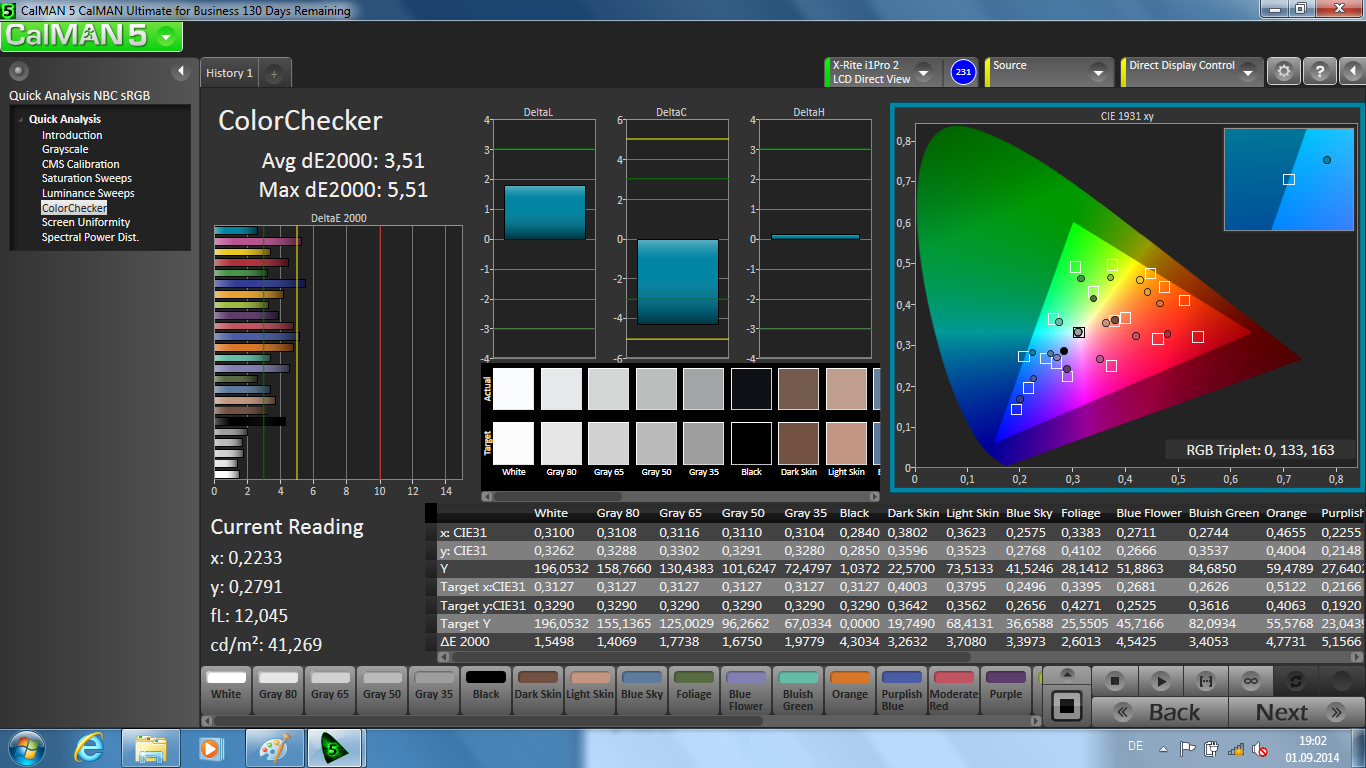Click the stop measurement icon
This screenshot has width=1366, height=768.
[x=1115, y=681]
